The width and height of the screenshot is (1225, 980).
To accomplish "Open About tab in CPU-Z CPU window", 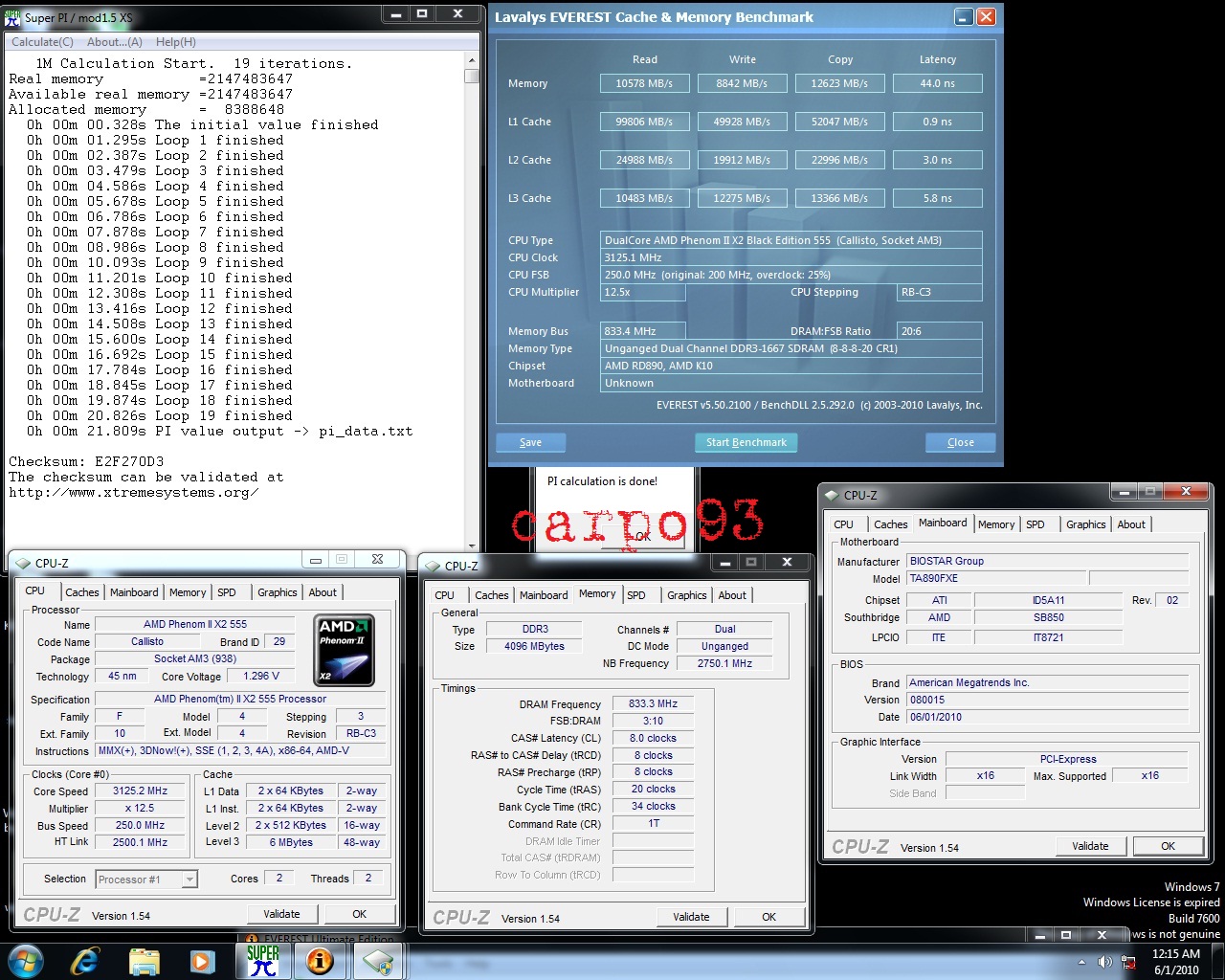I will (x=323, y=592).
